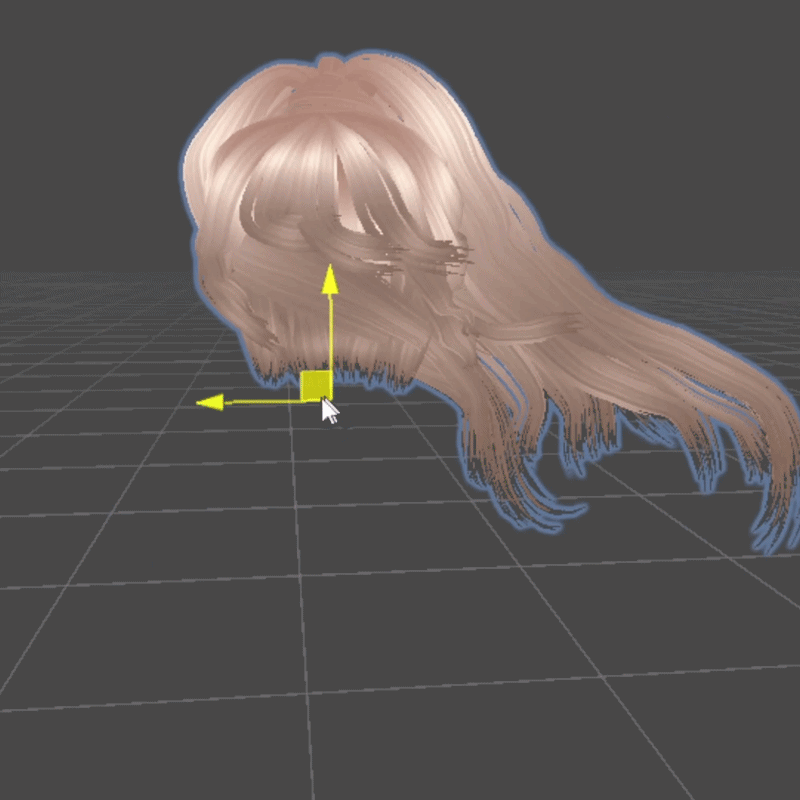Click the horizontal axis shaft of gizmo
Image resolution: width=800 pixels, height=800 pixels.
click(262, 402)
